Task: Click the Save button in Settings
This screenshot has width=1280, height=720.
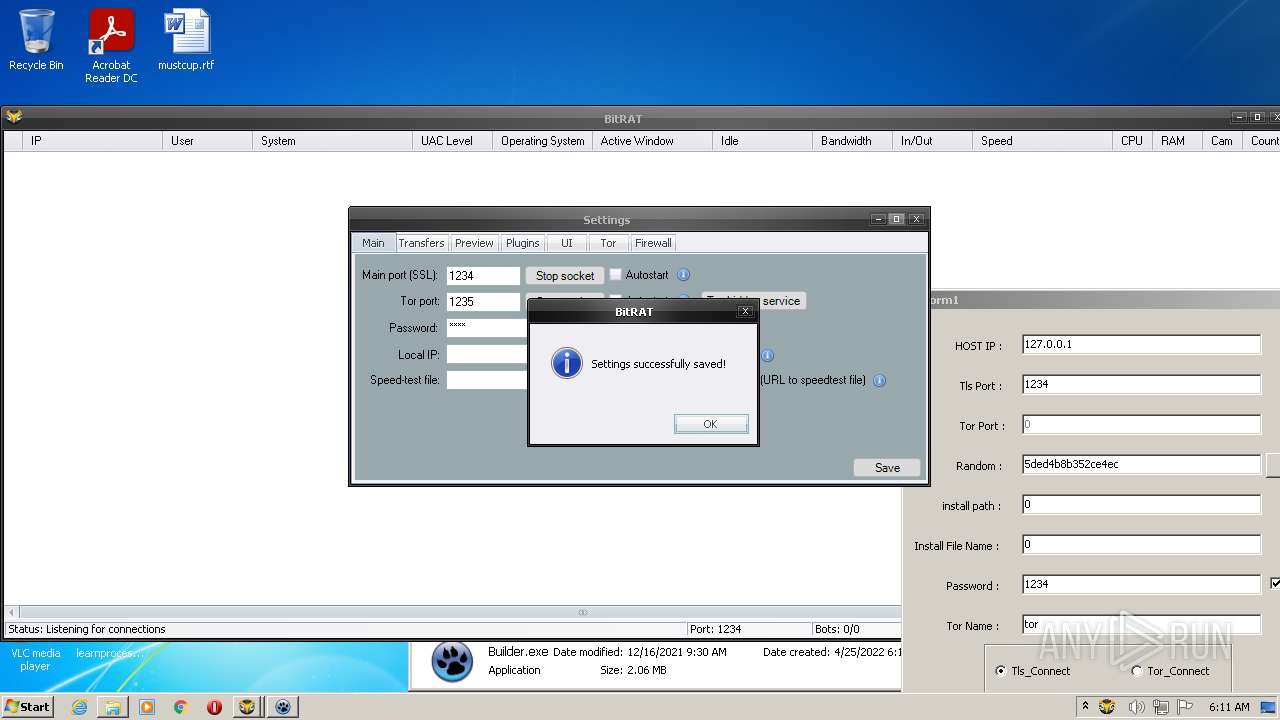Action: tap(887, 467)
